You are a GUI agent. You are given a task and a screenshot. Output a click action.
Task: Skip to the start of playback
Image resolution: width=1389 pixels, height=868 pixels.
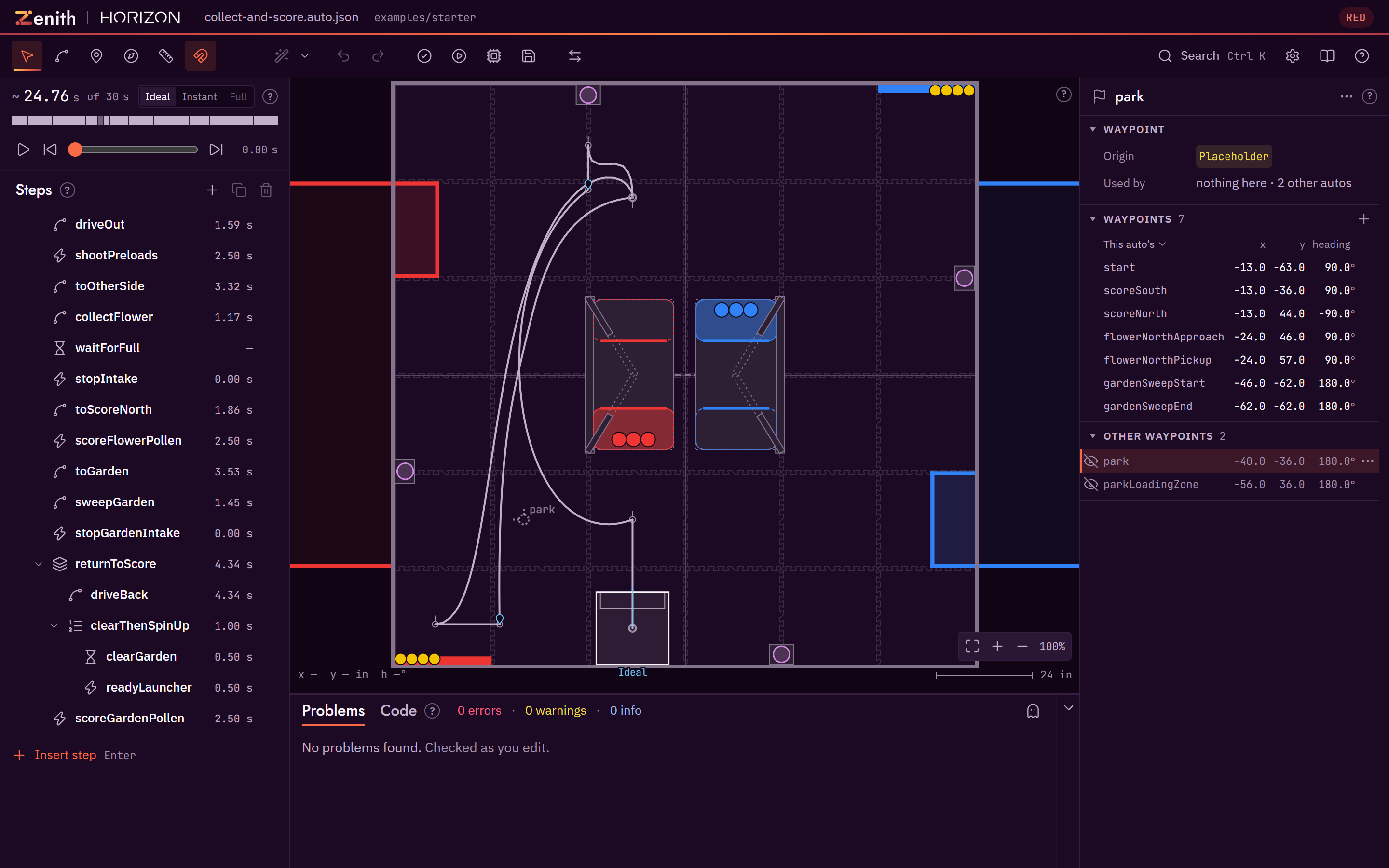50,149
